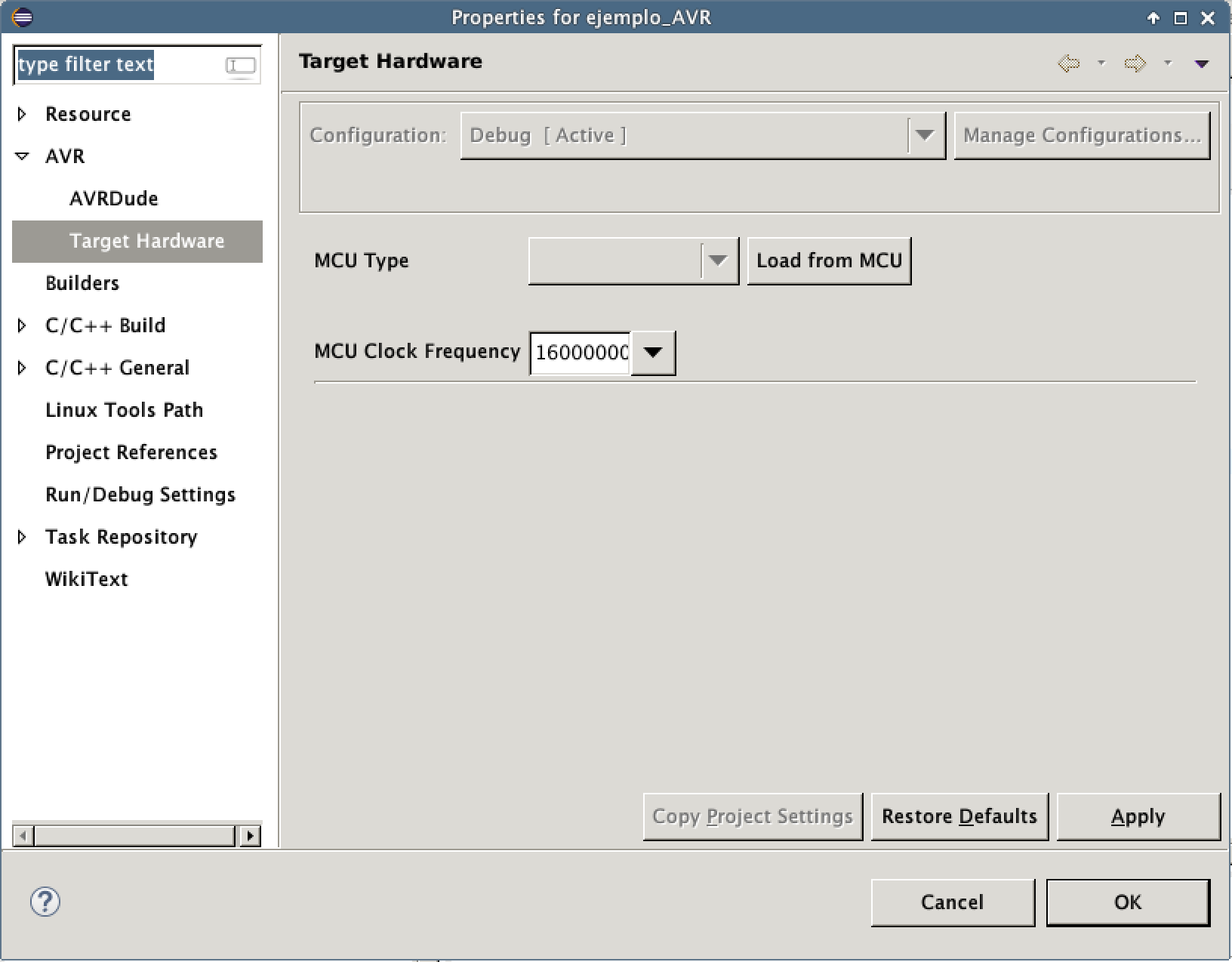Image resolution: width=1232 pixels, height=962 pixels.
Task: Open the MCU Type dropdown
Action: tap(718, 261)
